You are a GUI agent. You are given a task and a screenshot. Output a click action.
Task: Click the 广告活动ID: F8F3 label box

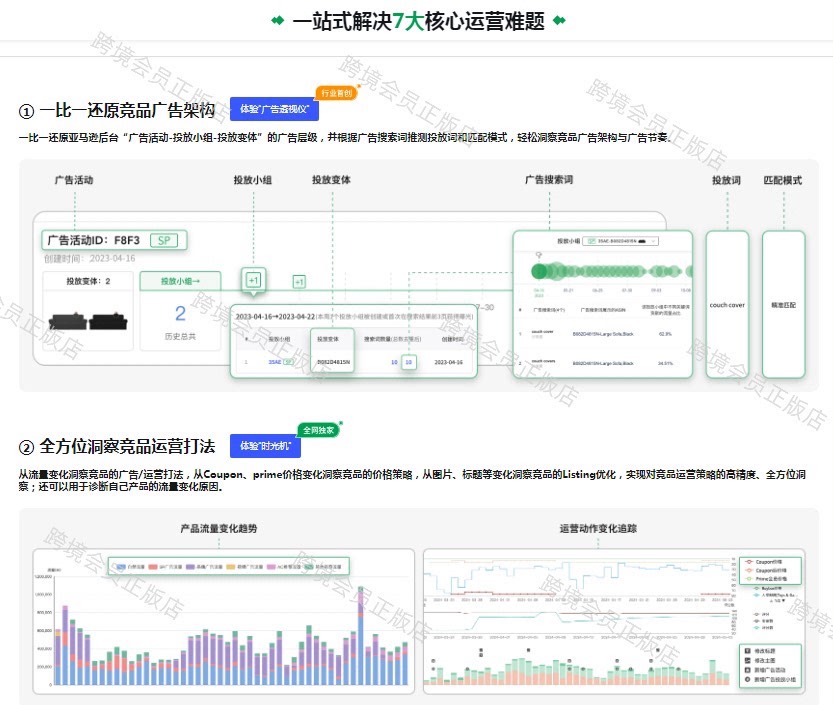coord(115,240)
